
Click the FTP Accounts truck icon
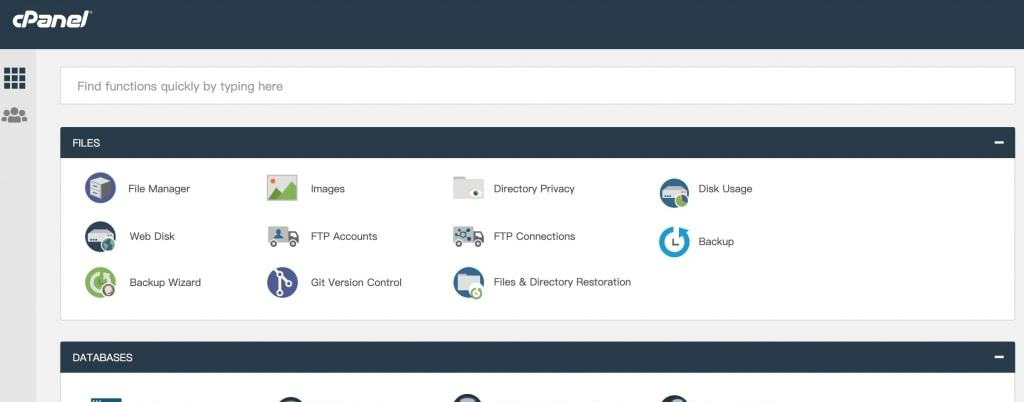[283, 237]
